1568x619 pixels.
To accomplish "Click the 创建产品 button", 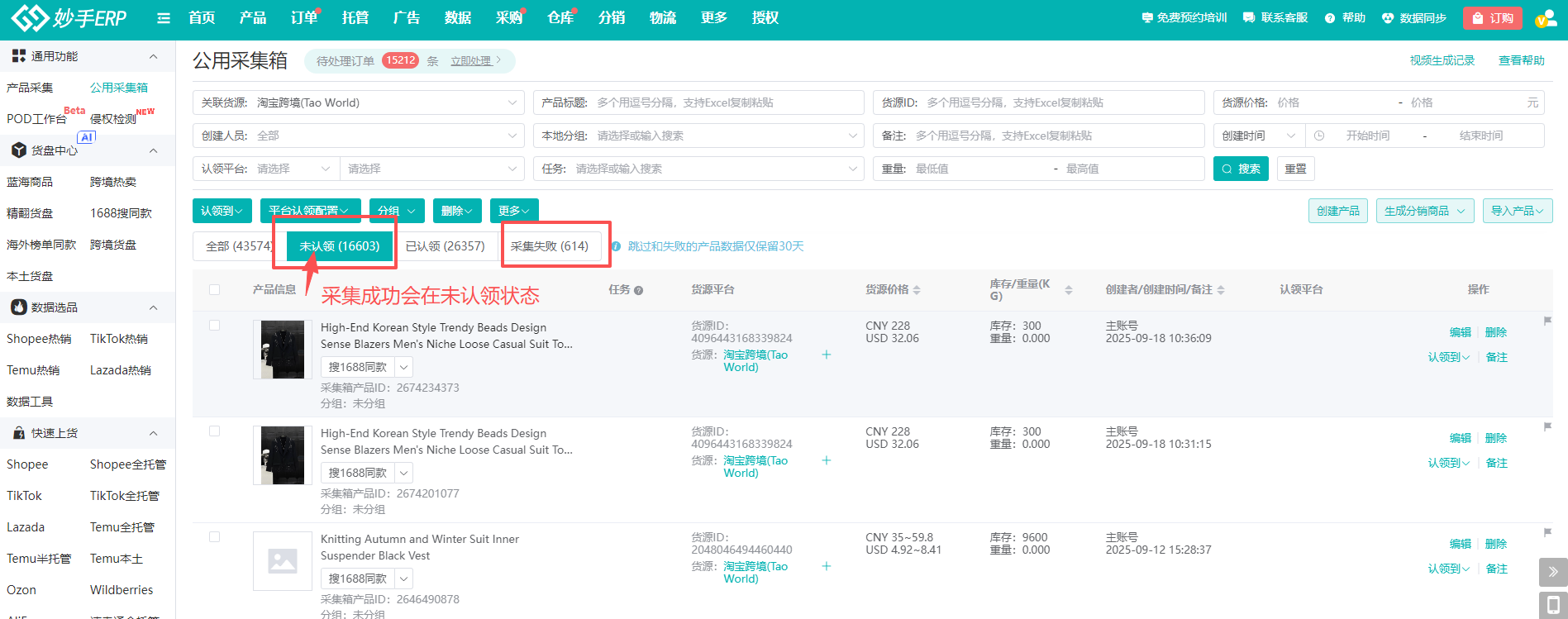I will (1338, 211).
